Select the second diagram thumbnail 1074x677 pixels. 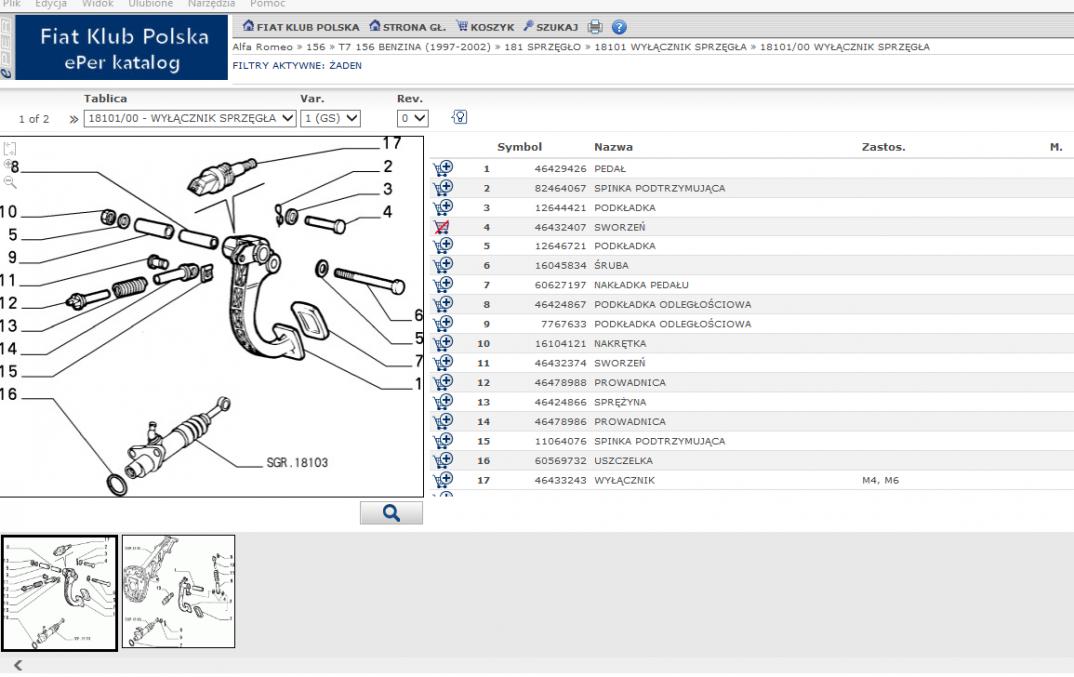click(x=179, y=592)
